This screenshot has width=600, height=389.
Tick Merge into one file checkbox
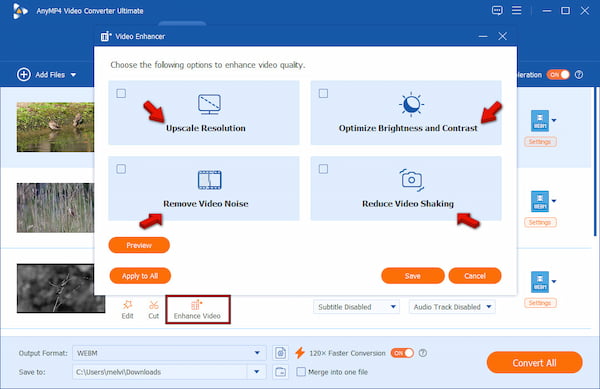(301, 372)
